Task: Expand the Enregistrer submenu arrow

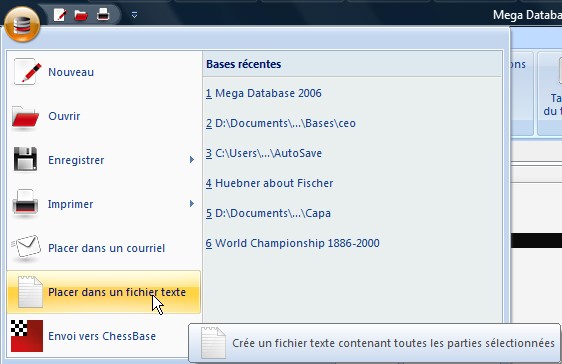Action: click(x=192, y=159)
